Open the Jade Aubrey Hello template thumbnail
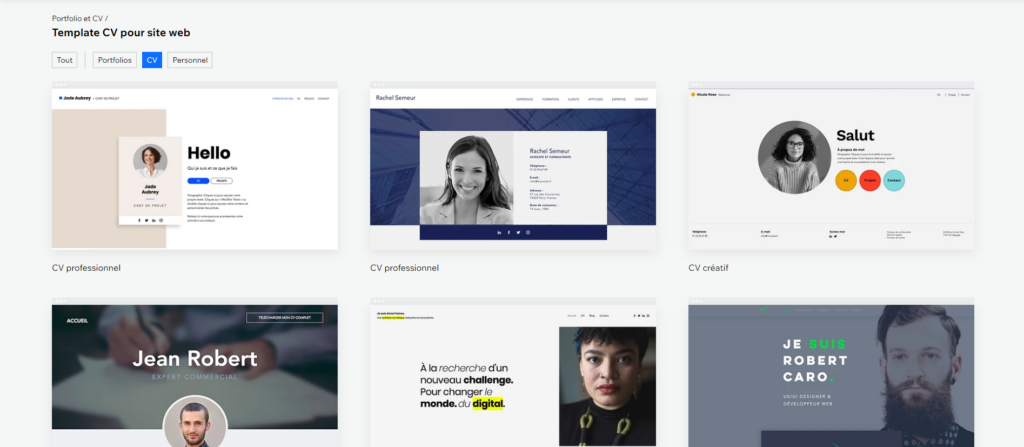Screen dimensions: 1024x447 pyautogui.click(x=194, y=168)
